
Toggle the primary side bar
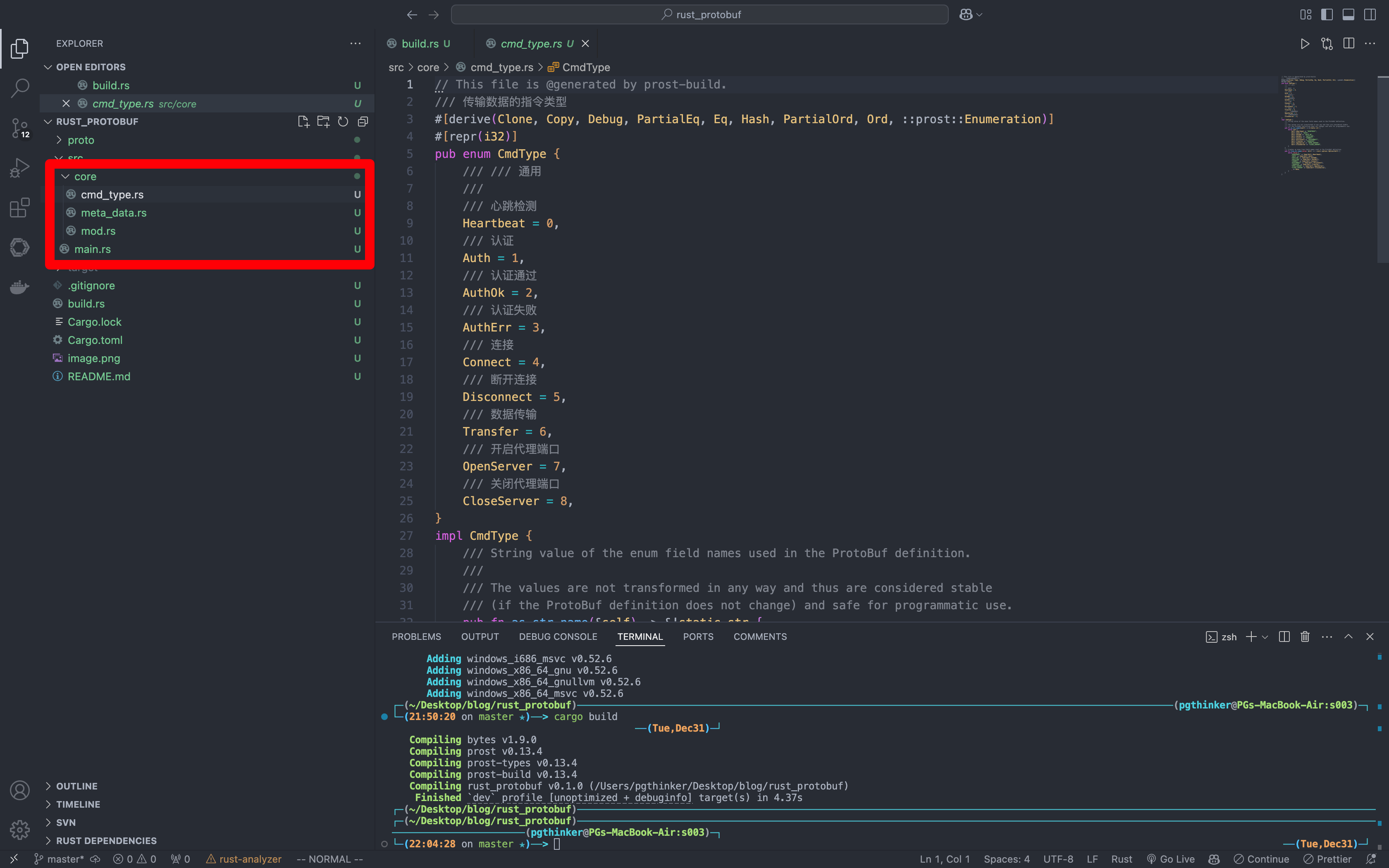[1327, 14]
